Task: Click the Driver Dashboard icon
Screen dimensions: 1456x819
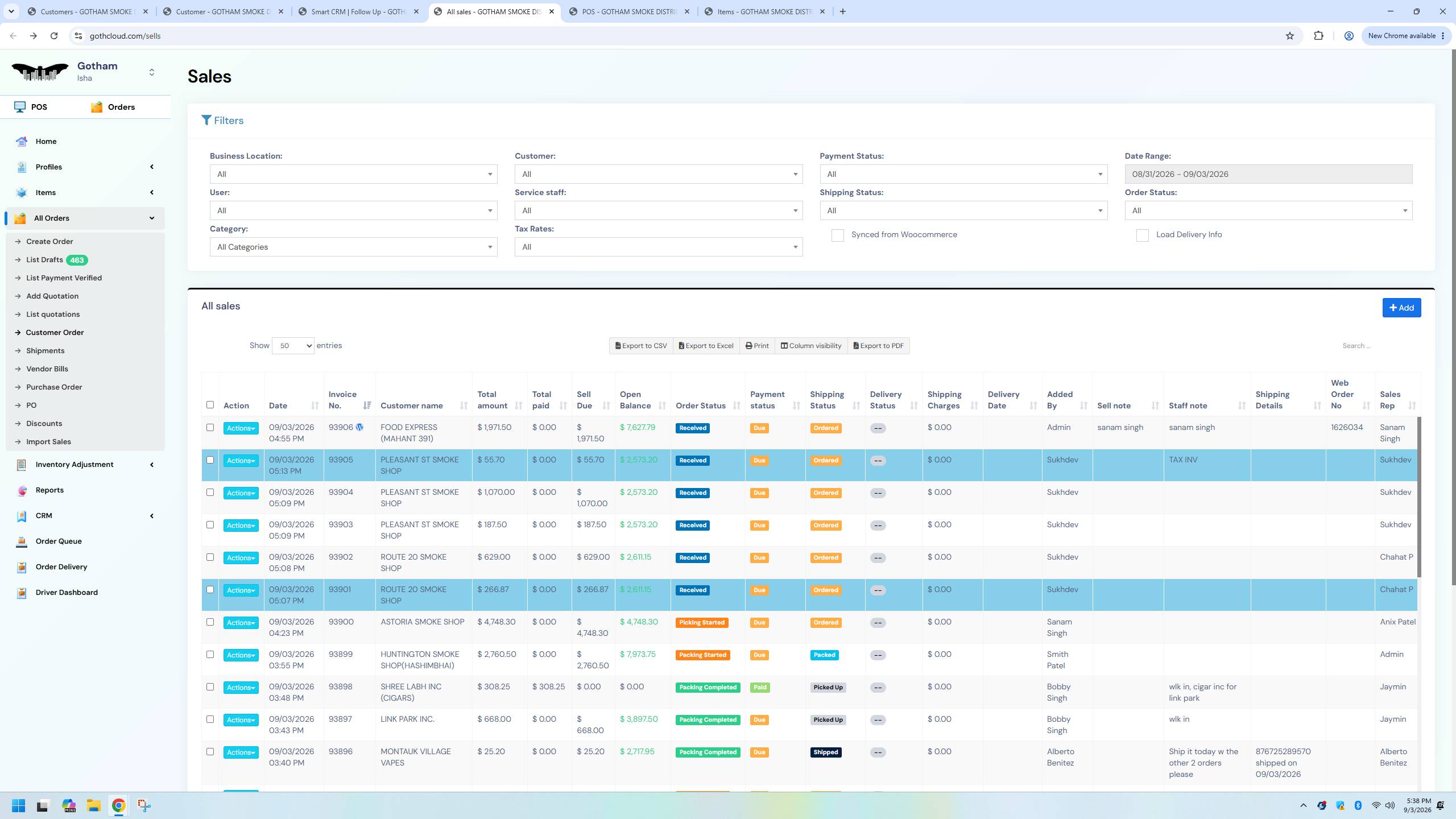Action: [x=22, y=593]
